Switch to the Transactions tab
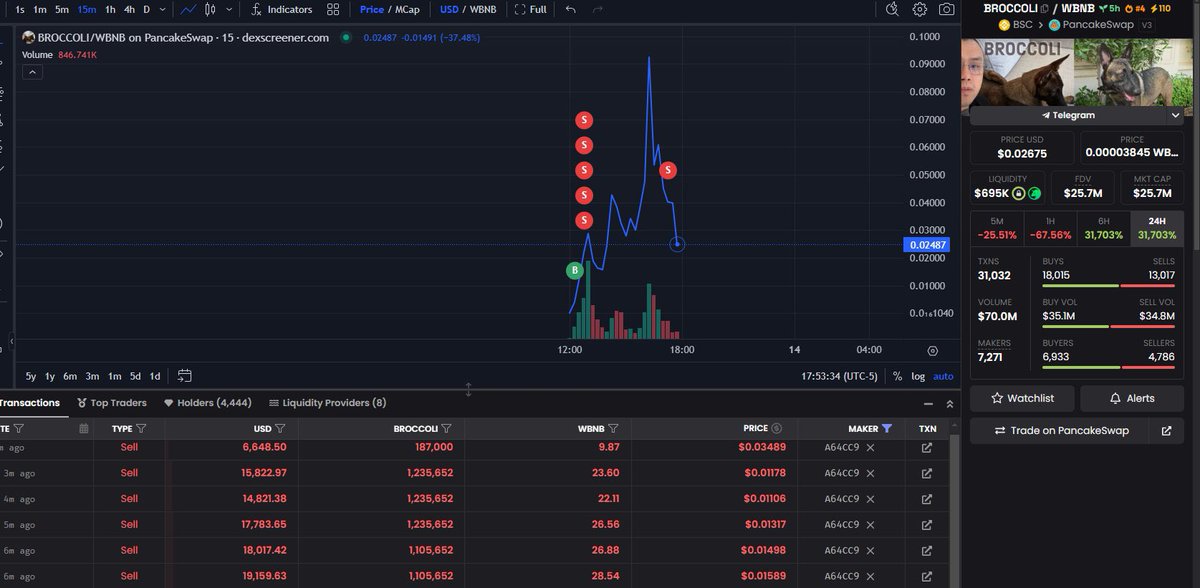Image resolution: width=1200 pixels, height=588 pixels. [x=29, y=403]
